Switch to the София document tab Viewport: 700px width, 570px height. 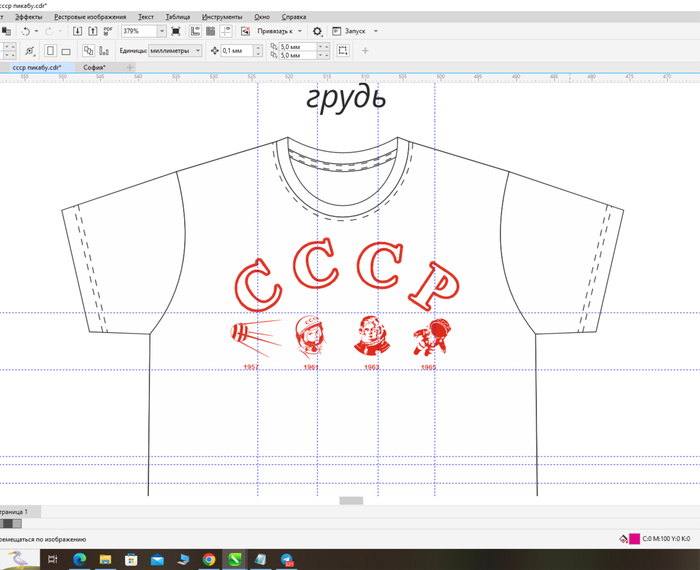tap(94, 67)
